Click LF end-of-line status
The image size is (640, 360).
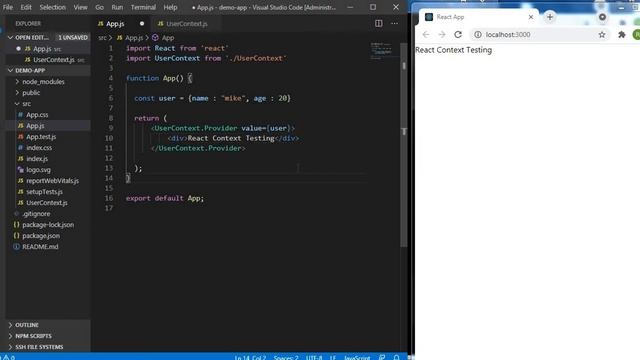pos(333,357)
